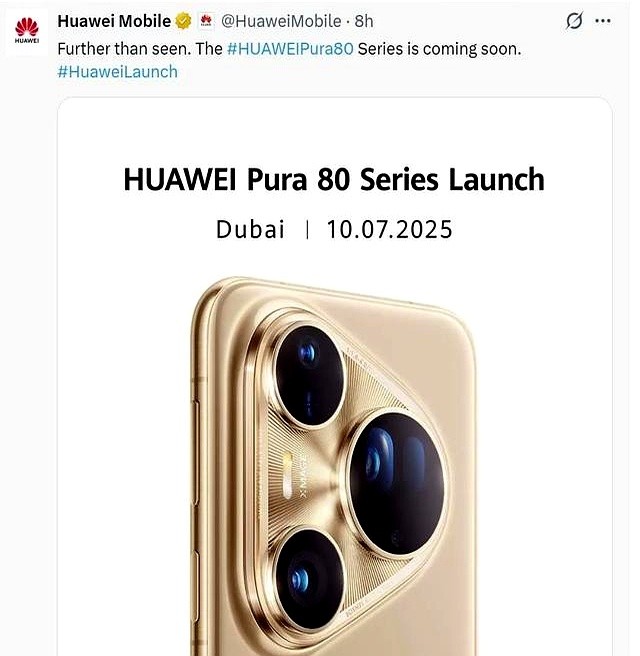Open the #HUAWEIPura80 hashtag
Screen dimensions: 640x656
click(290, 49)
